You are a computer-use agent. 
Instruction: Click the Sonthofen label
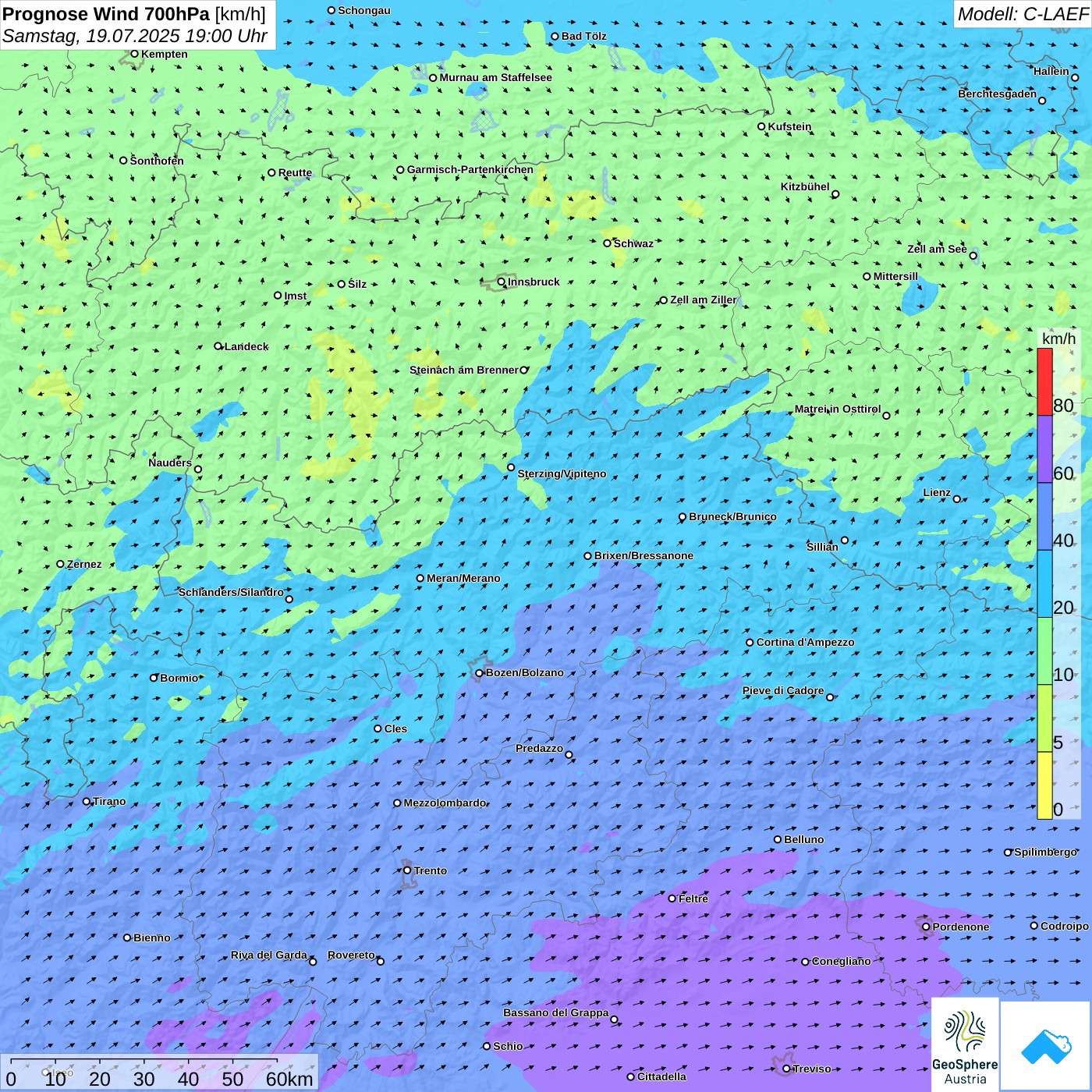pos(158,161)
